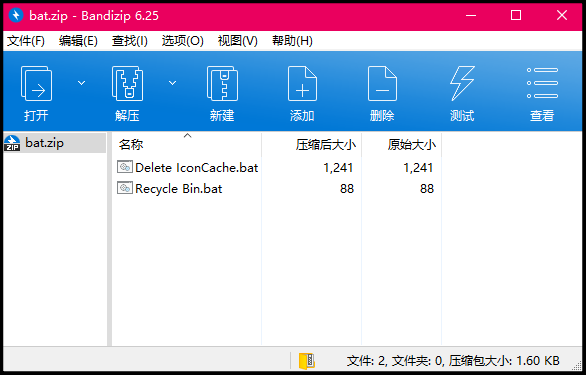Open the 编辑(E) menu
586x375 pixels.
coord(78,41)
